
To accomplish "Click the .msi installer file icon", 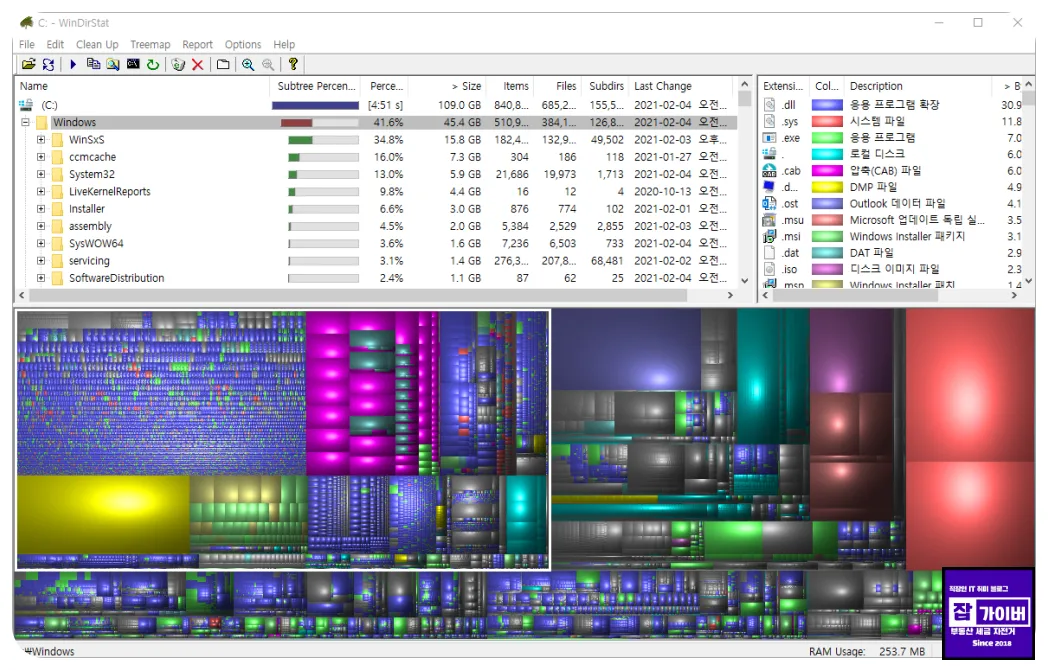I will pyautogui.click(x=770, y=236).
